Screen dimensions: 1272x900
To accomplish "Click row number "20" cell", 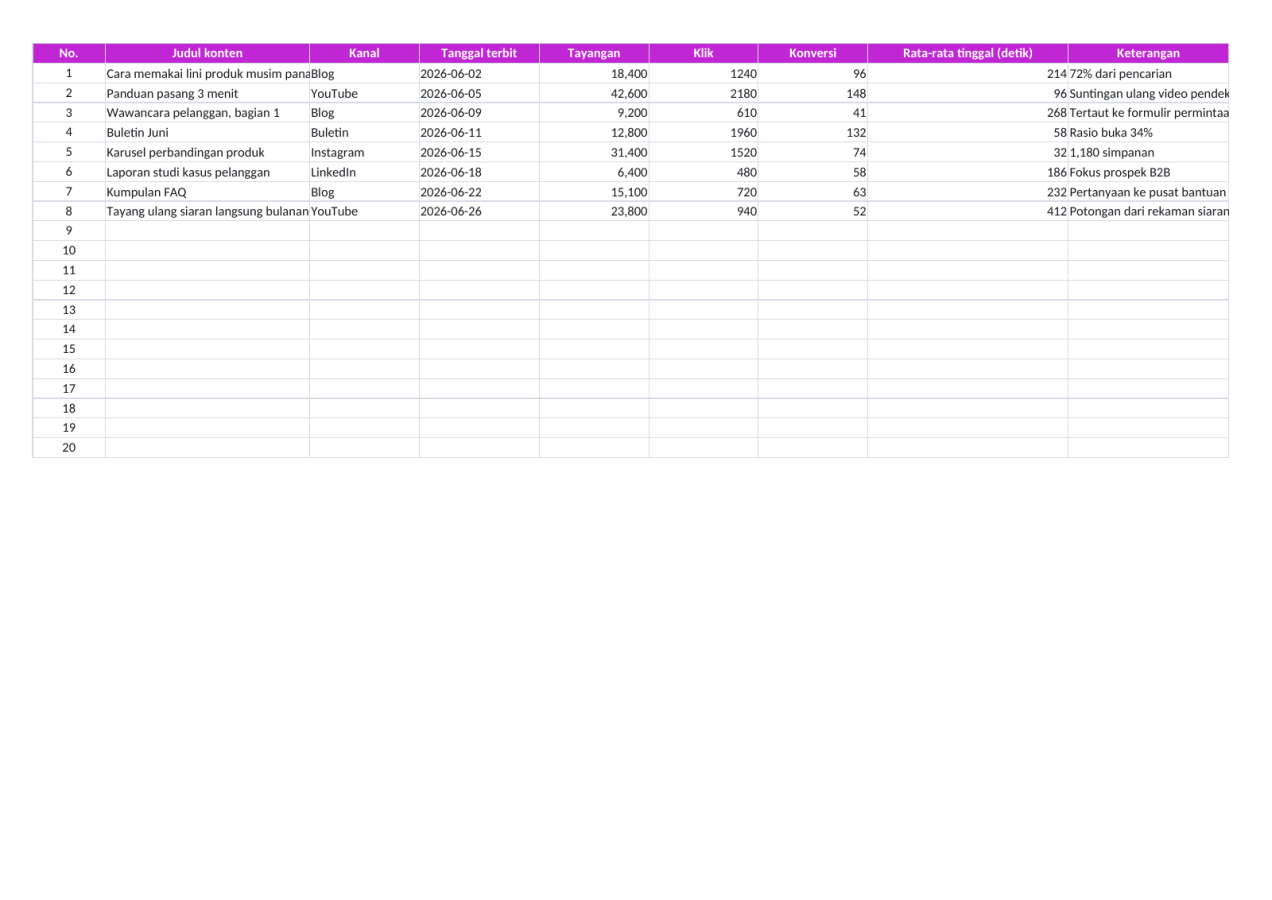I will 69,448.
